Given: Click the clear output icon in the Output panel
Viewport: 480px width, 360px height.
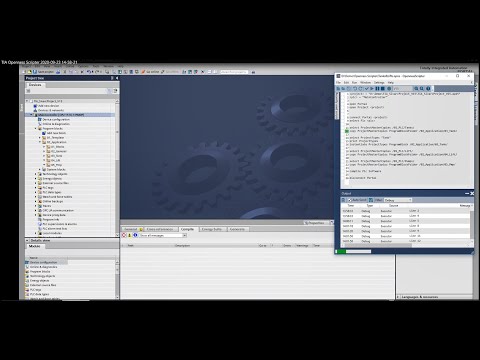Looking at the screenshot, I should click(x=343, y=200).
